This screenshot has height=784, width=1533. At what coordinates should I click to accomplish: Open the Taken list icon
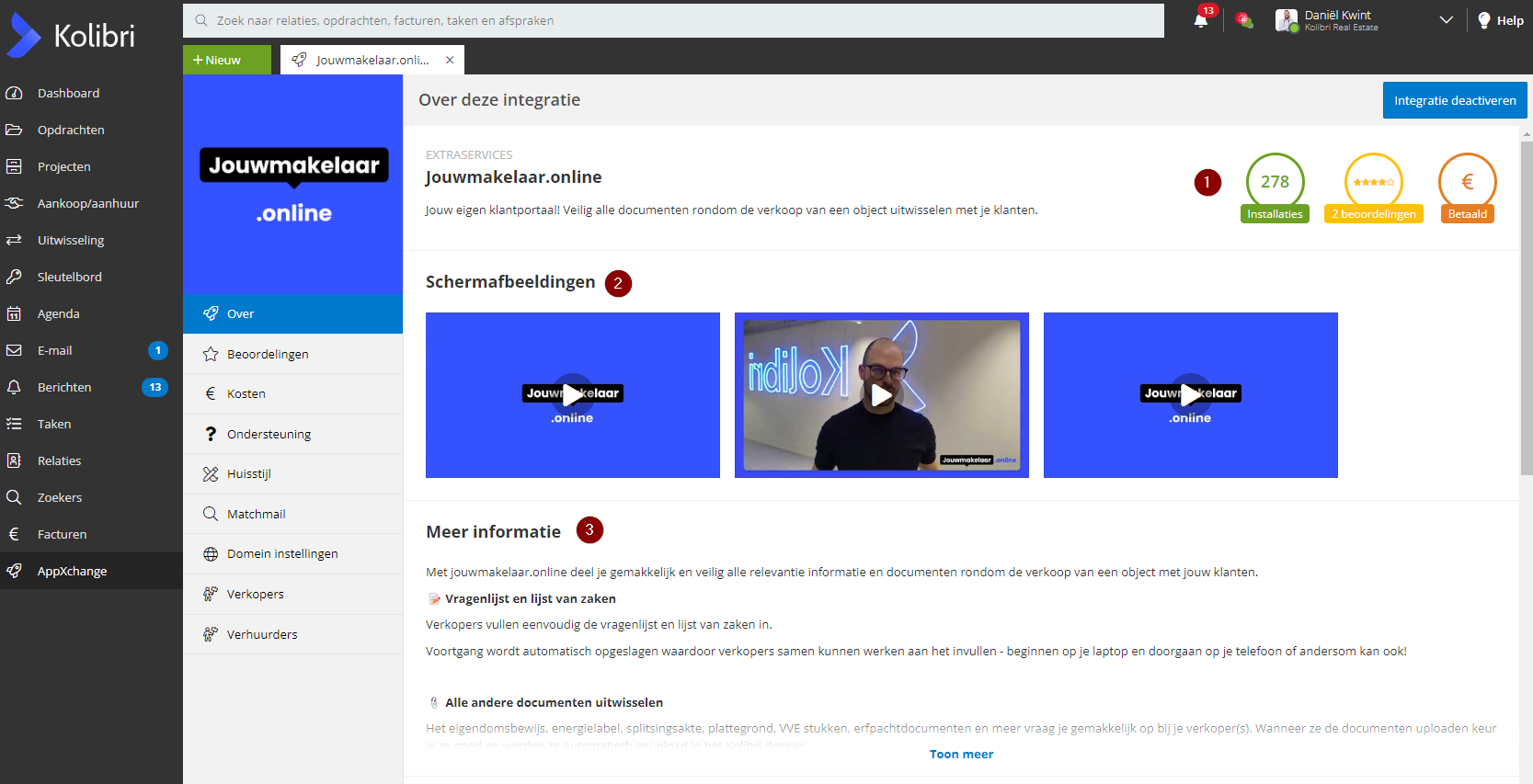pos(14,424)
